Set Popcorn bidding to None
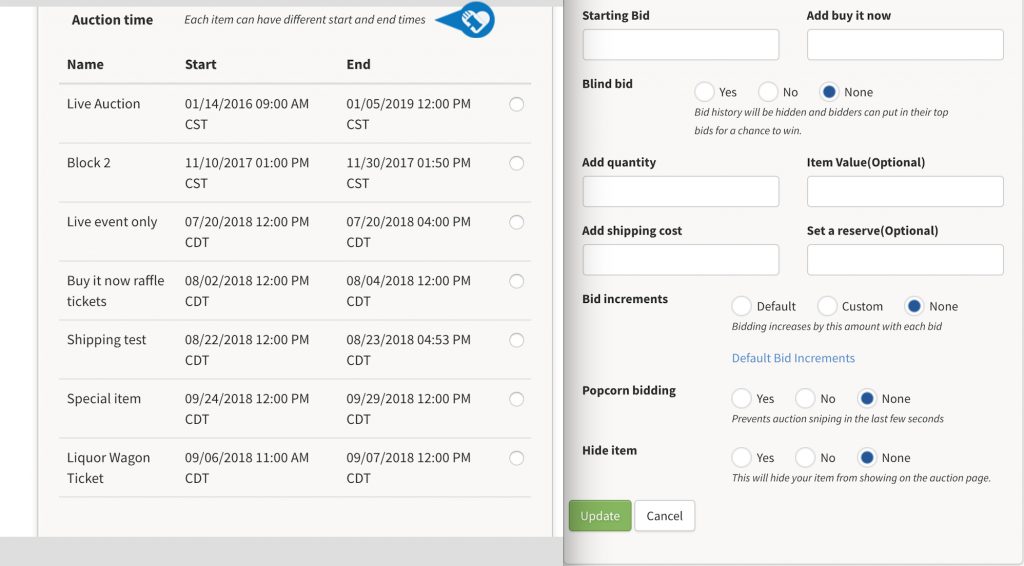Viewport: 1024px width, 566px height. pos(867,398)
